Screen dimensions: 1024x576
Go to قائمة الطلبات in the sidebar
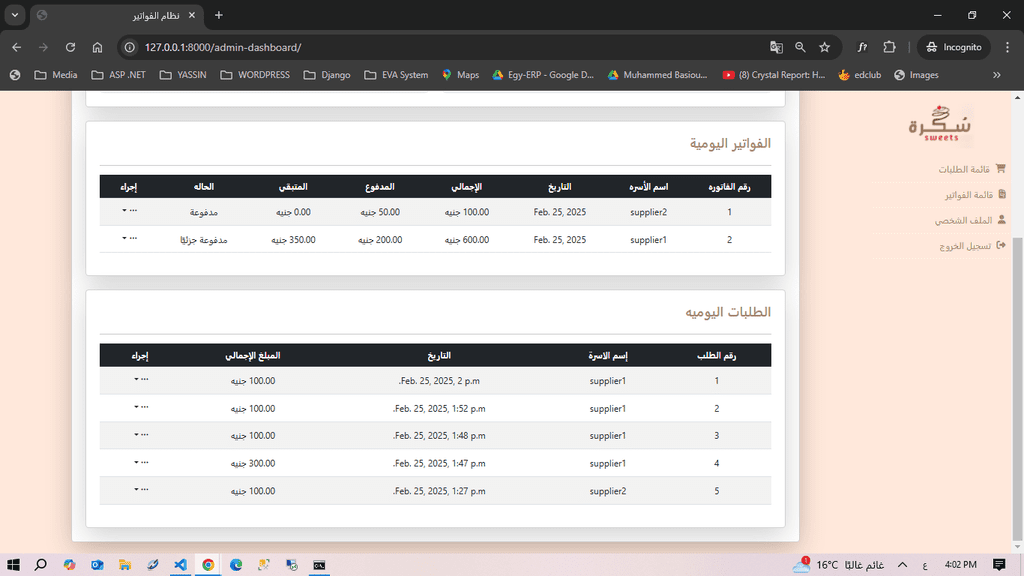click(x=964, y=169)
